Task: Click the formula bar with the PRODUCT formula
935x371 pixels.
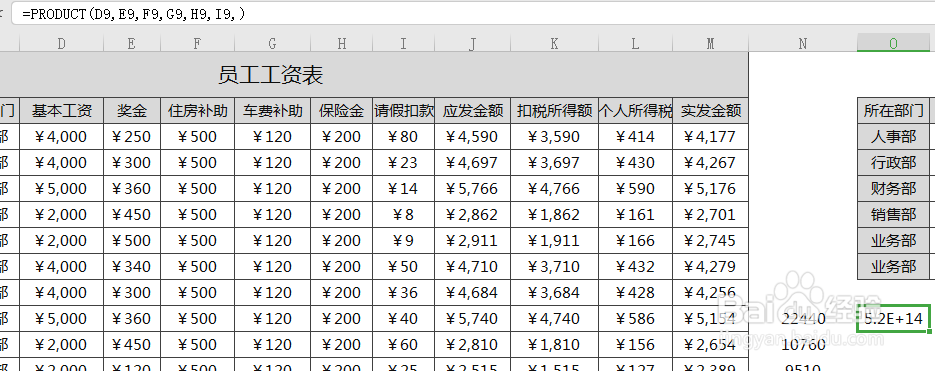Action: tap(473, 14)
